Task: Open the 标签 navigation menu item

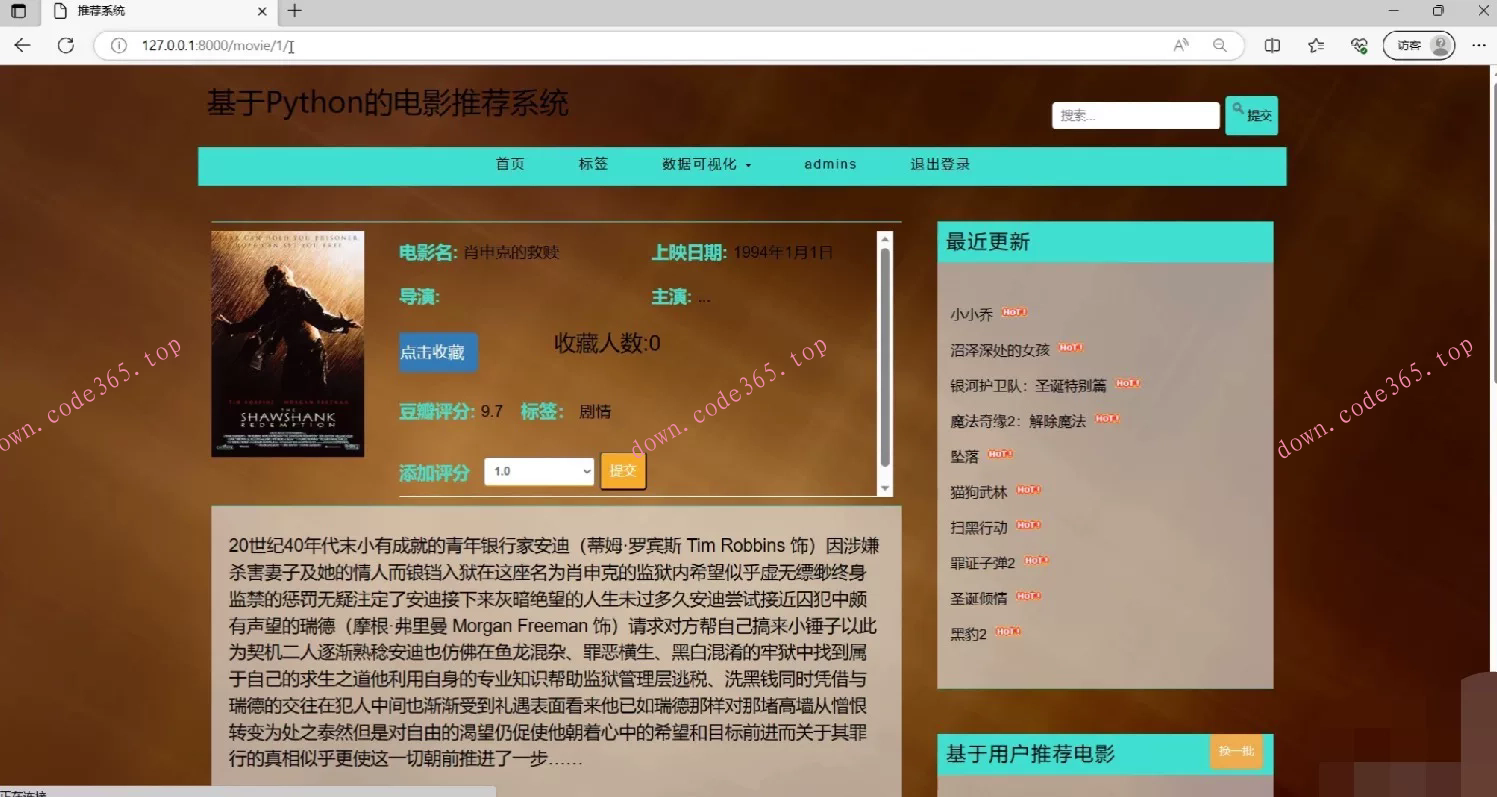Action: pyautogui.click(x=593, y=164)
